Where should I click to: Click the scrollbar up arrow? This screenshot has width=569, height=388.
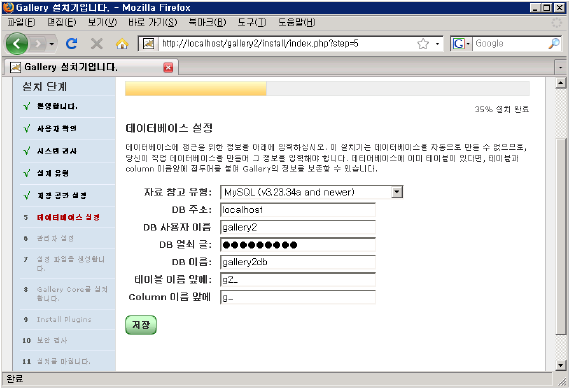pos(561,83)
